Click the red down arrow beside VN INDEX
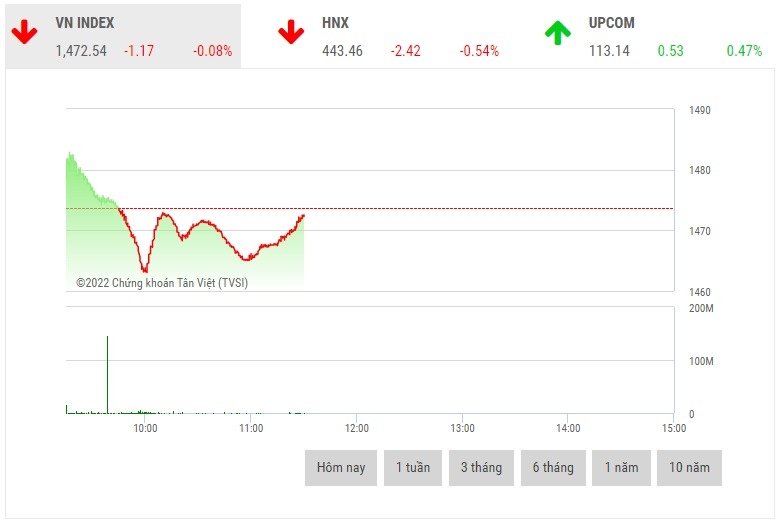Screen dimensions: 779x522 click(x=25, y=33)
